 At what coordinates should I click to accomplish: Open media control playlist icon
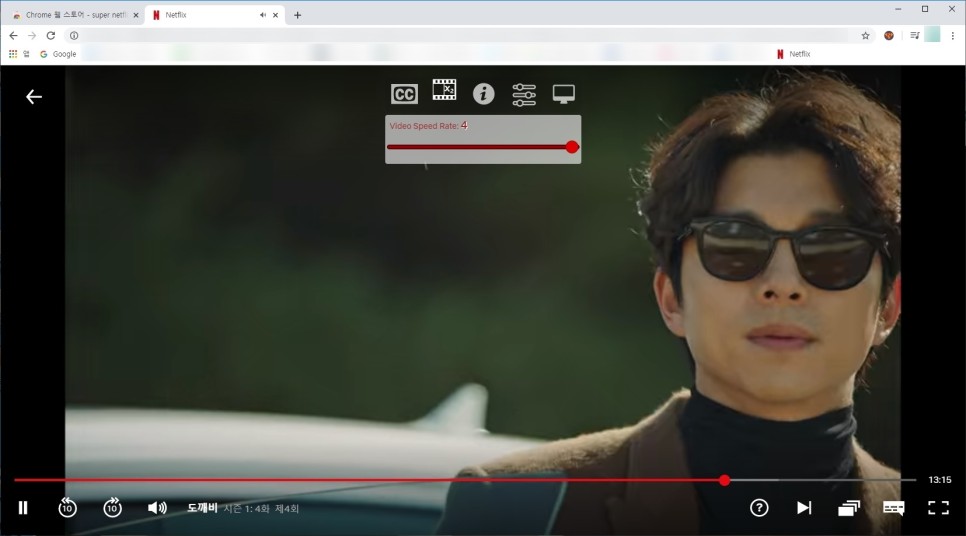915,36
